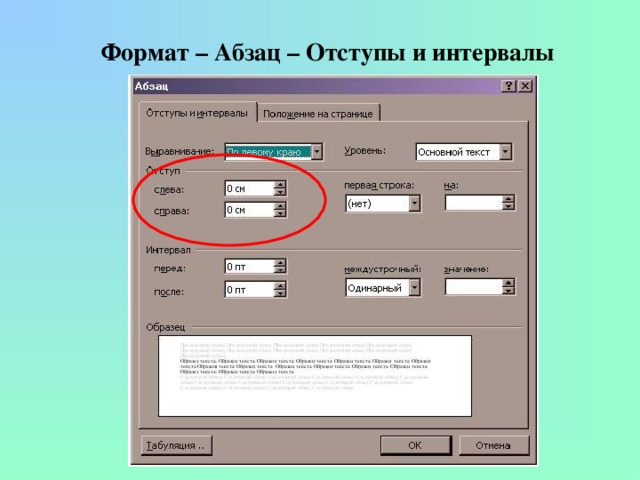This screenshot has width=640, height=480.
Task: Increase the слева indent value
Action: [280, 184]
